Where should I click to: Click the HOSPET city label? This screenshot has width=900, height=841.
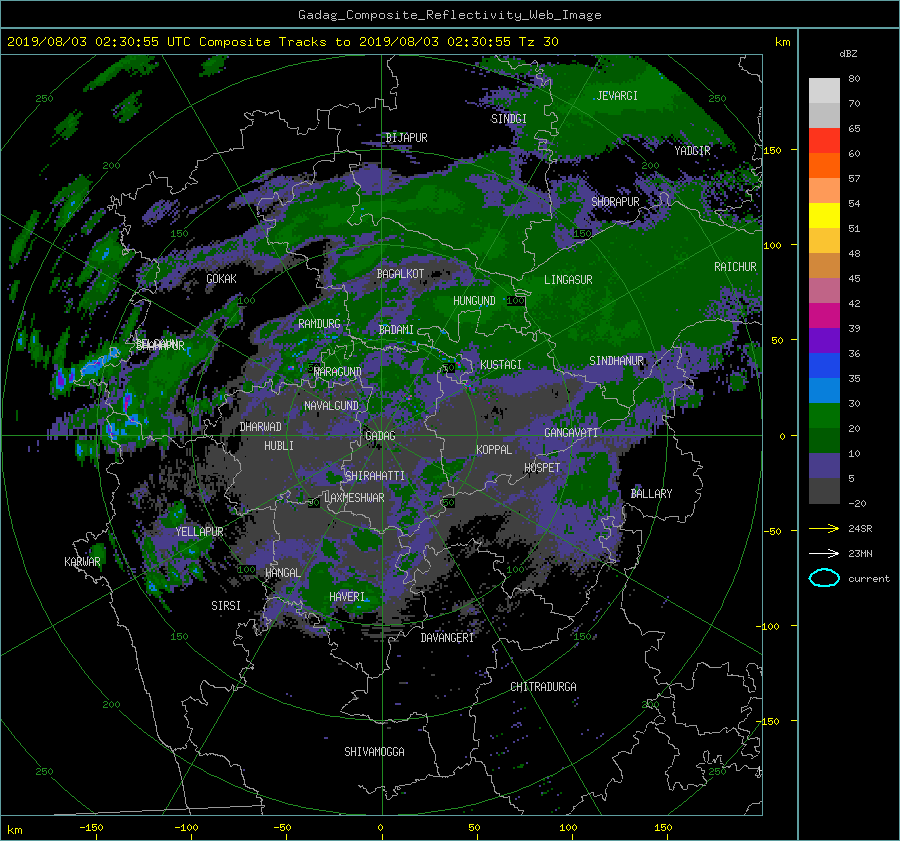point(542,468)
